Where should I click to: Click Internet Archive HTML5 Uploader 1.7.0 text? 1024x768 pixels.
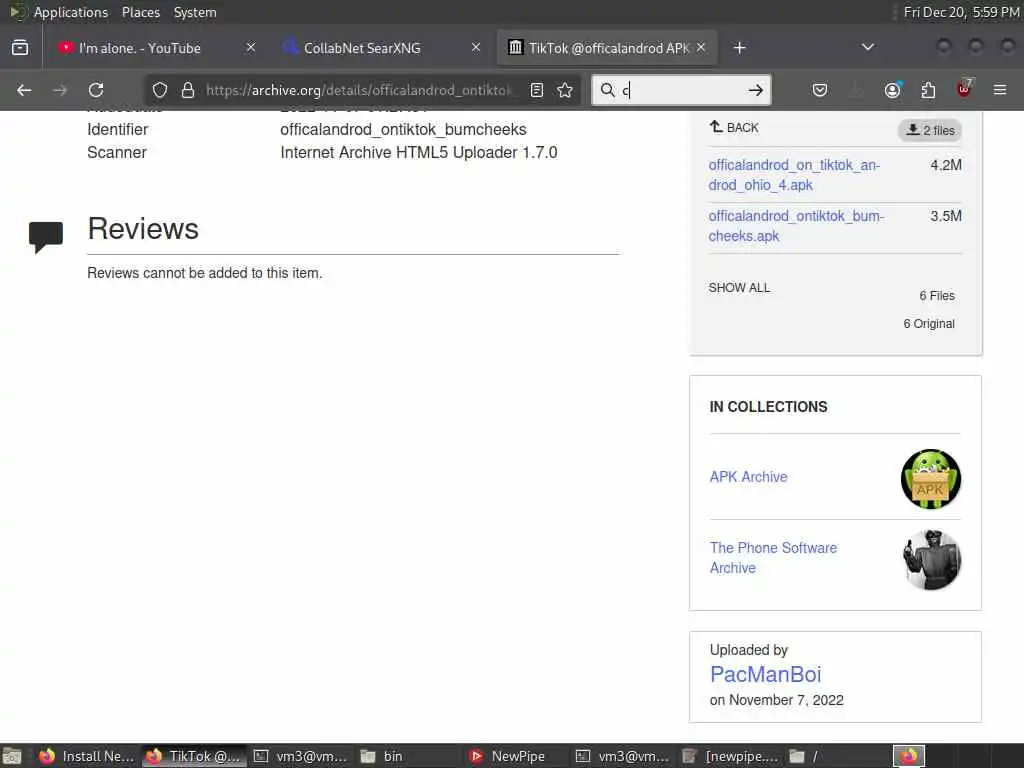tap(419, 152)
